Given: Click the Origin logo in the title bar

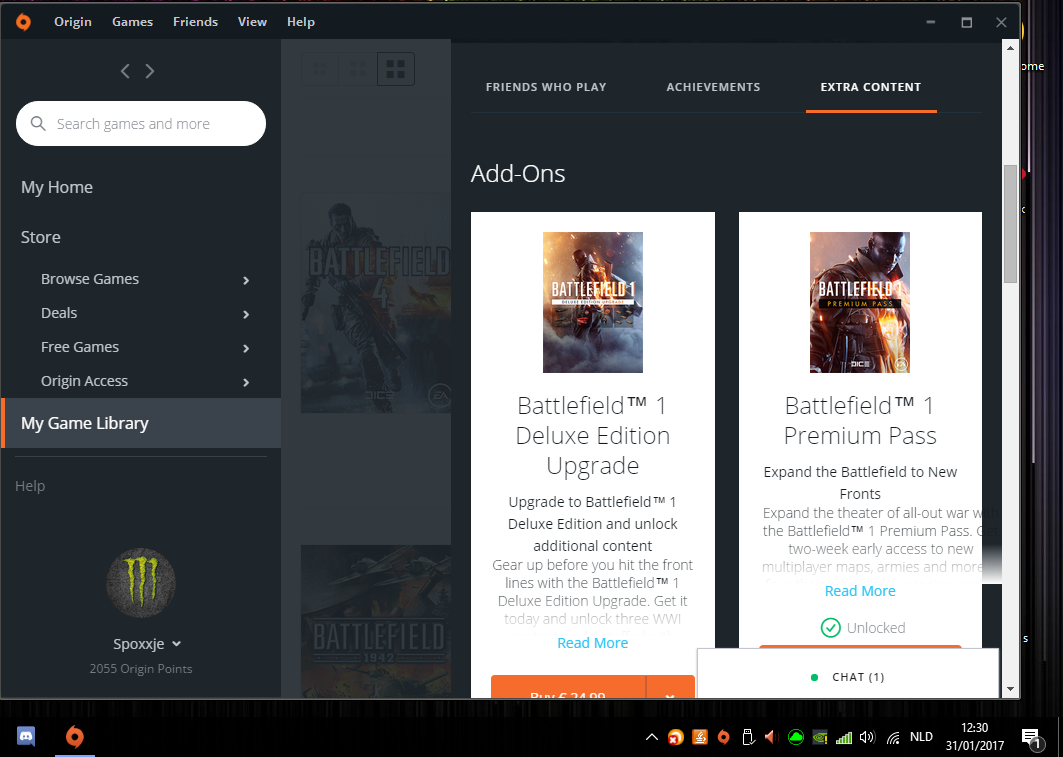Looking at the screenshot, I should [23, 22].
